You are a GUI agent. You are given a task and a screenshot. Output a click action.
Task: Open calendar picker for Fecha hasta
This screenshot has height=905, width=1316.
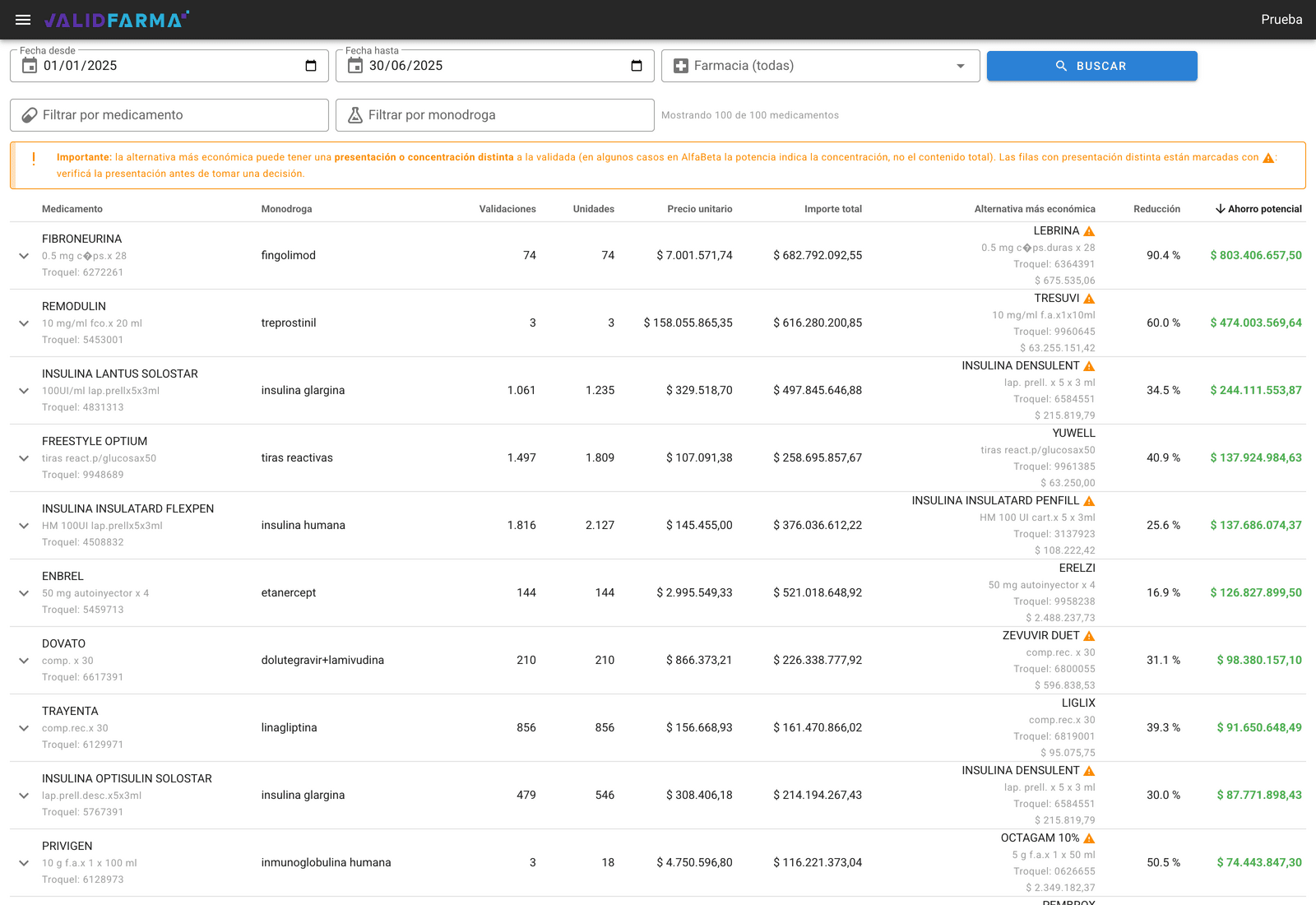[x=637, y=66]
